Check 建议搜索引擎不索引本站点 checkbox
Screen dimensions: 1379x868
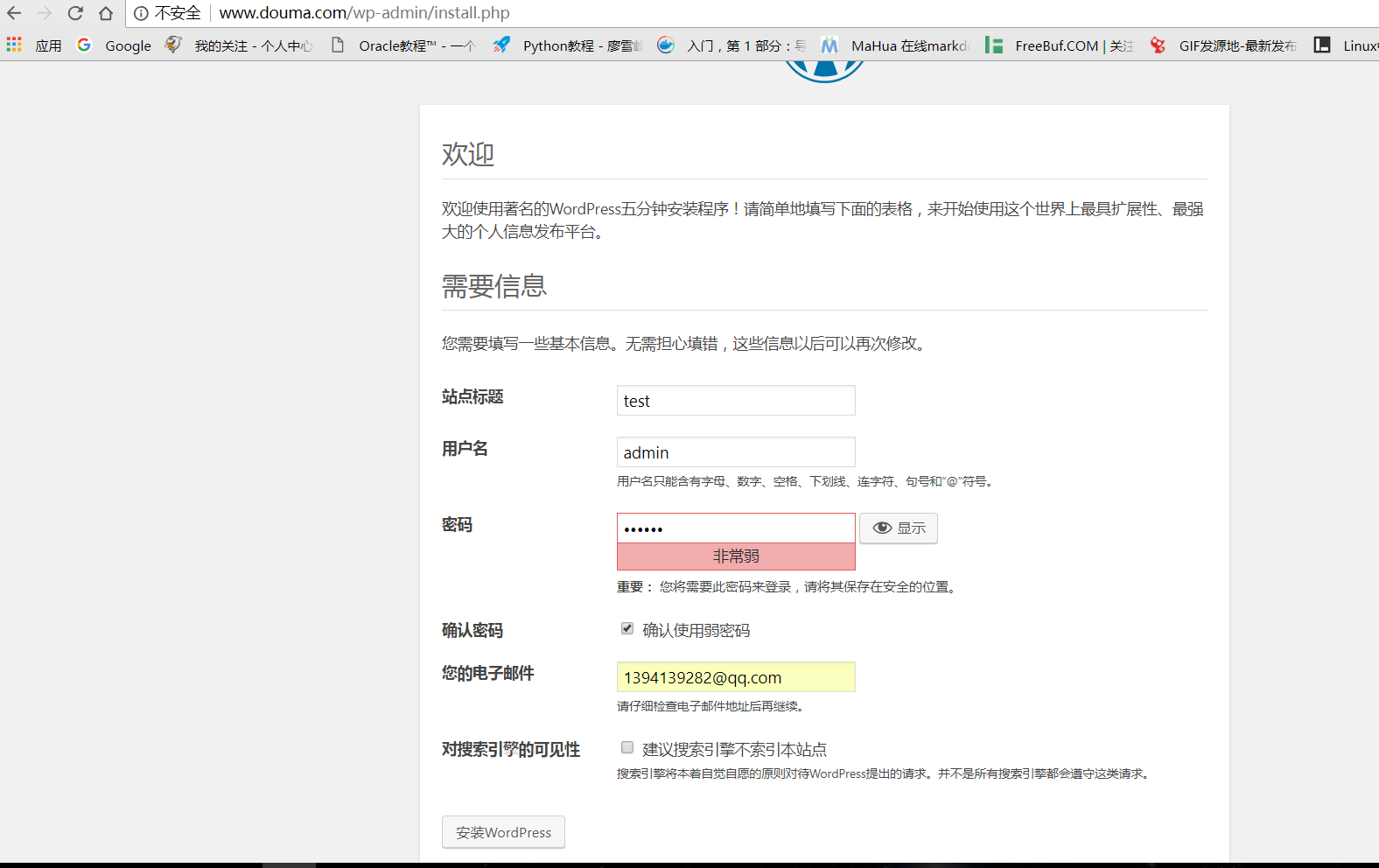tap(627, 747)
